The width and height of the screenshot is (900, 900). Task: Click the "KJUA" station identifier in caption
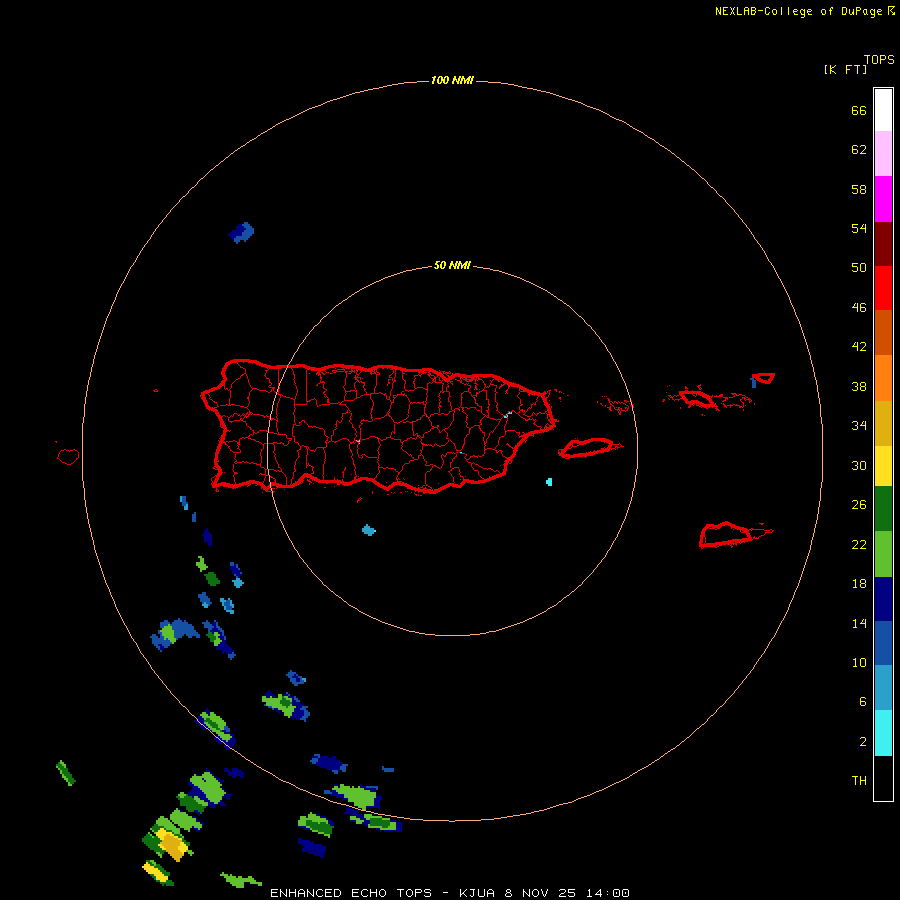[478, 893]
